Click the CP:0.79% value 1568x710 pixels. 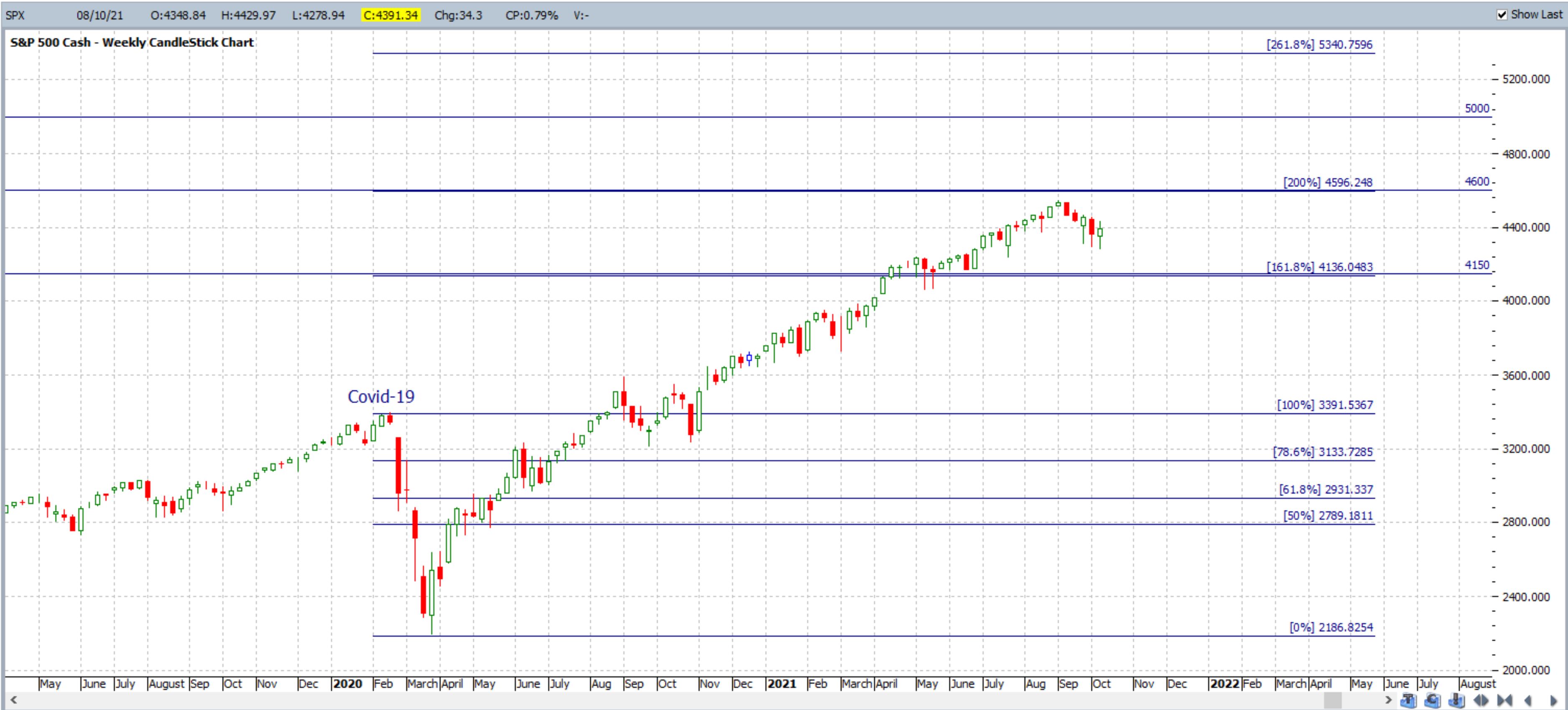[x=531, y=15]
